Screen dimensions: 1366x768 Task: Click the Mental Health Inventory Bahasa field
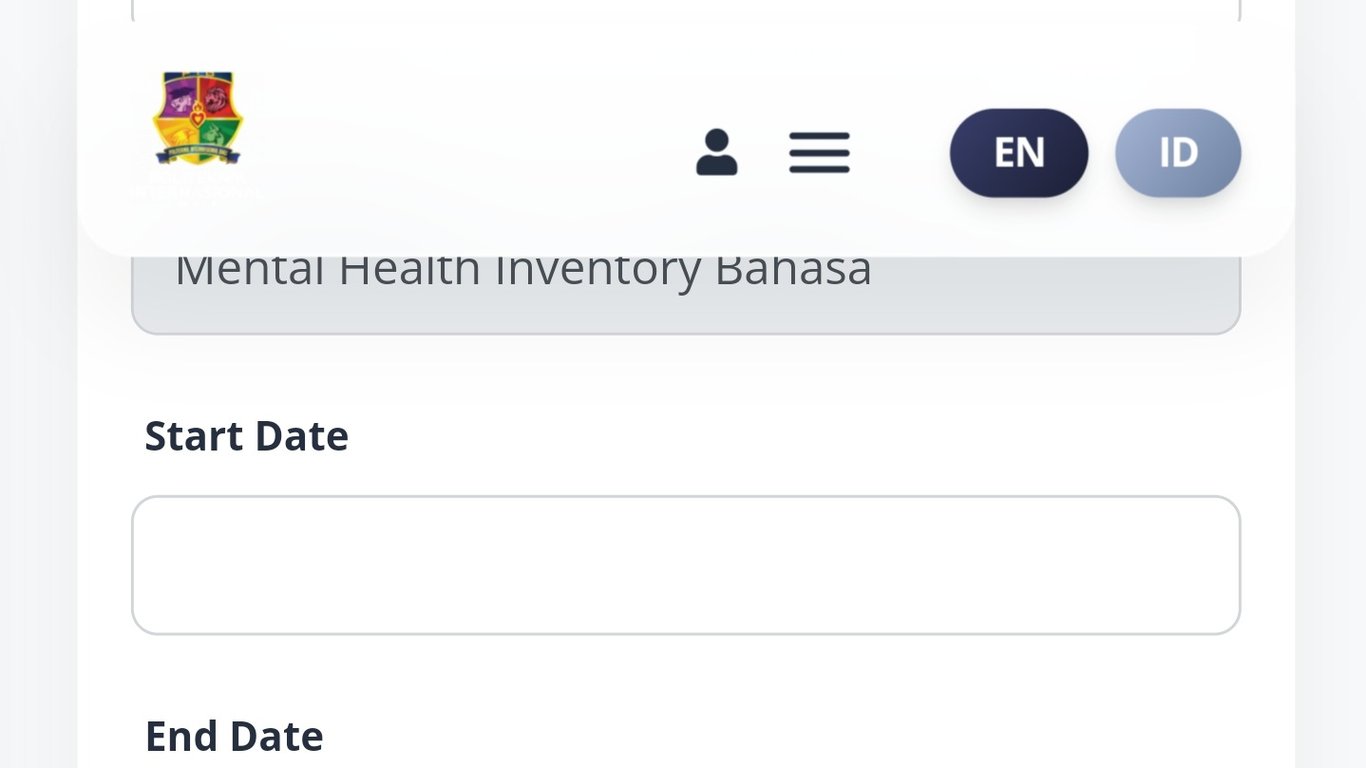point(686,292)
